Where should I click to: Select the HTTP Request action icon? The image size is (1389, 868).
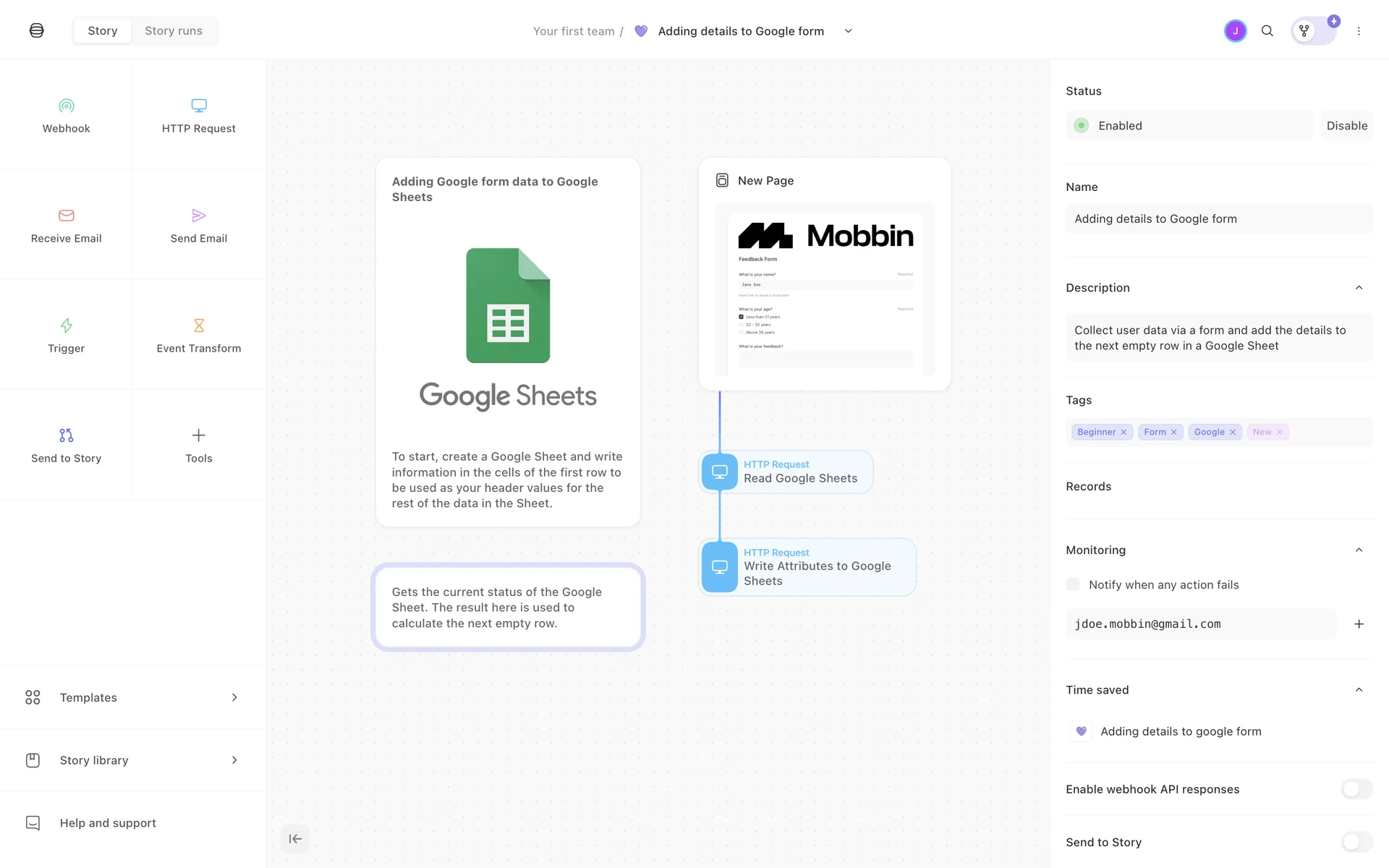[198, 106]
